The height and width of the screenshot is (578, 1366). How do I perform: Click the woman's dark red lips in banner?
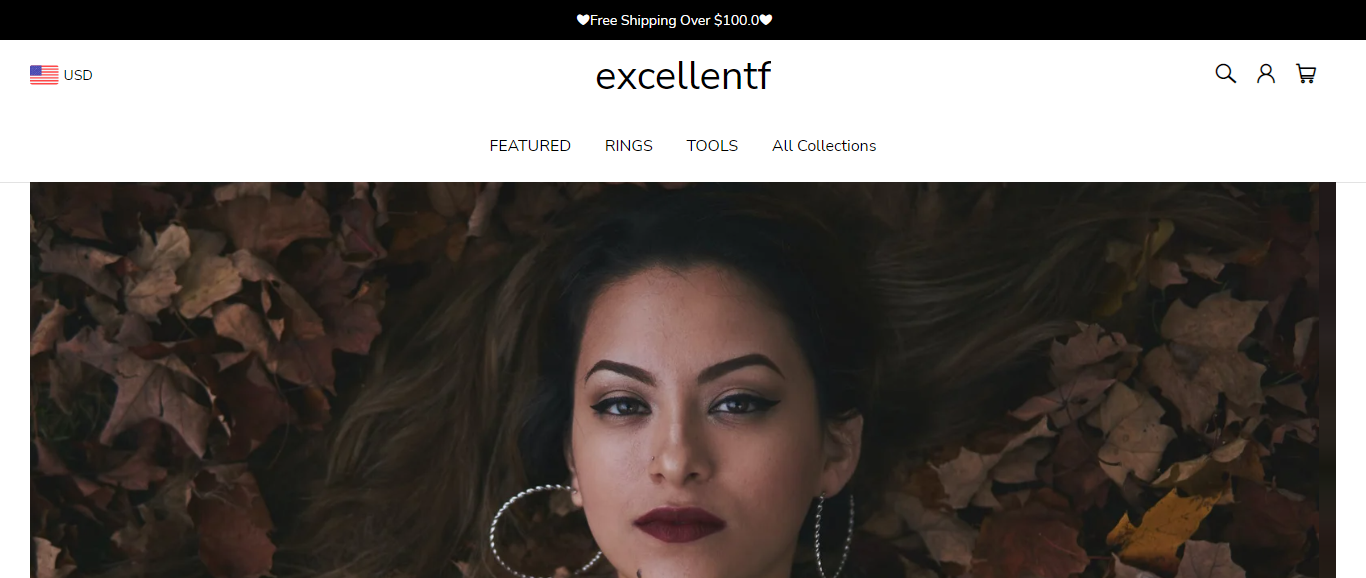679,524
